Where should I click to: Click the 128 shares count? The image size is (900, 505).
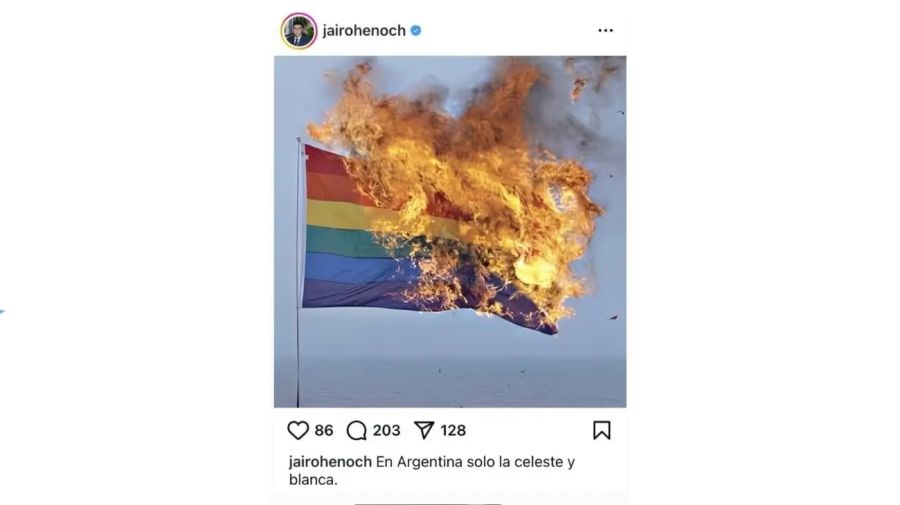click(453, 430)
